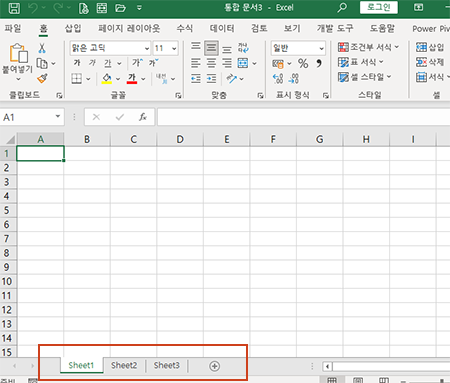Click the A1 name box
450x383 pixels.
(x=32, y=117)
